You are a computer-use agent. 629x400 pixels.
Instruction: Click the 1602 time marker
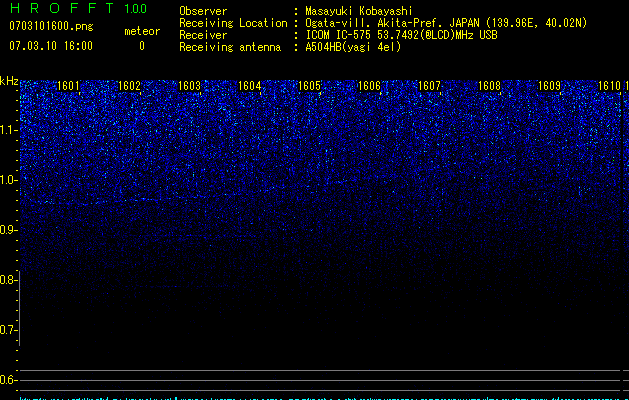click(x=130, y=86)
